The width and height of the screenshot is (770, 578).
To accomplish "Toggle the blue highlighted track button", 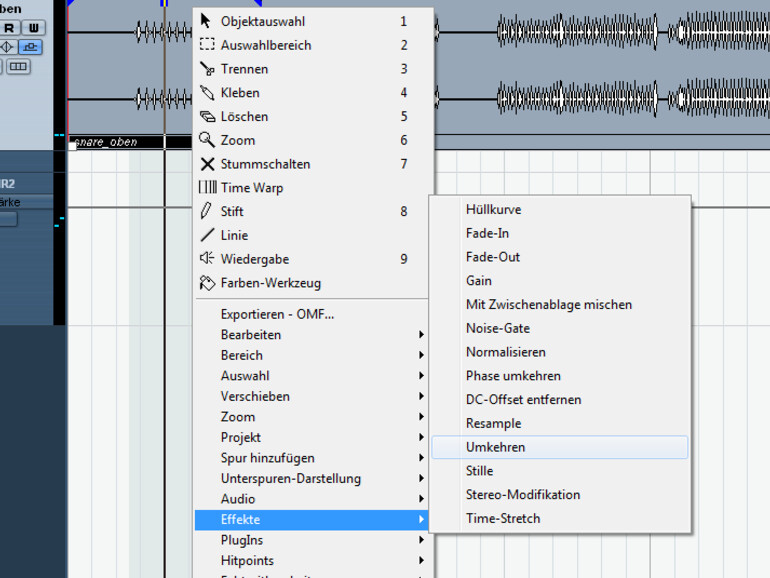I will click(x=30, y=47).
